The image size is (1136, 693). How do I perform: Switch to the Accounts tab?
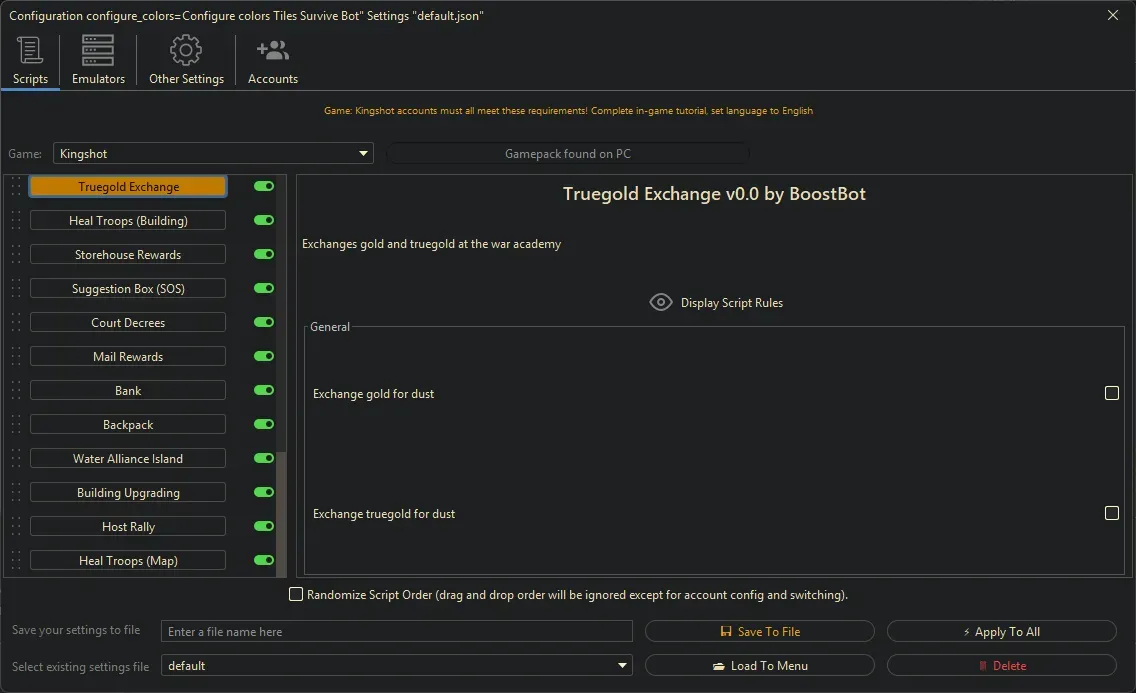click(272, 60)
